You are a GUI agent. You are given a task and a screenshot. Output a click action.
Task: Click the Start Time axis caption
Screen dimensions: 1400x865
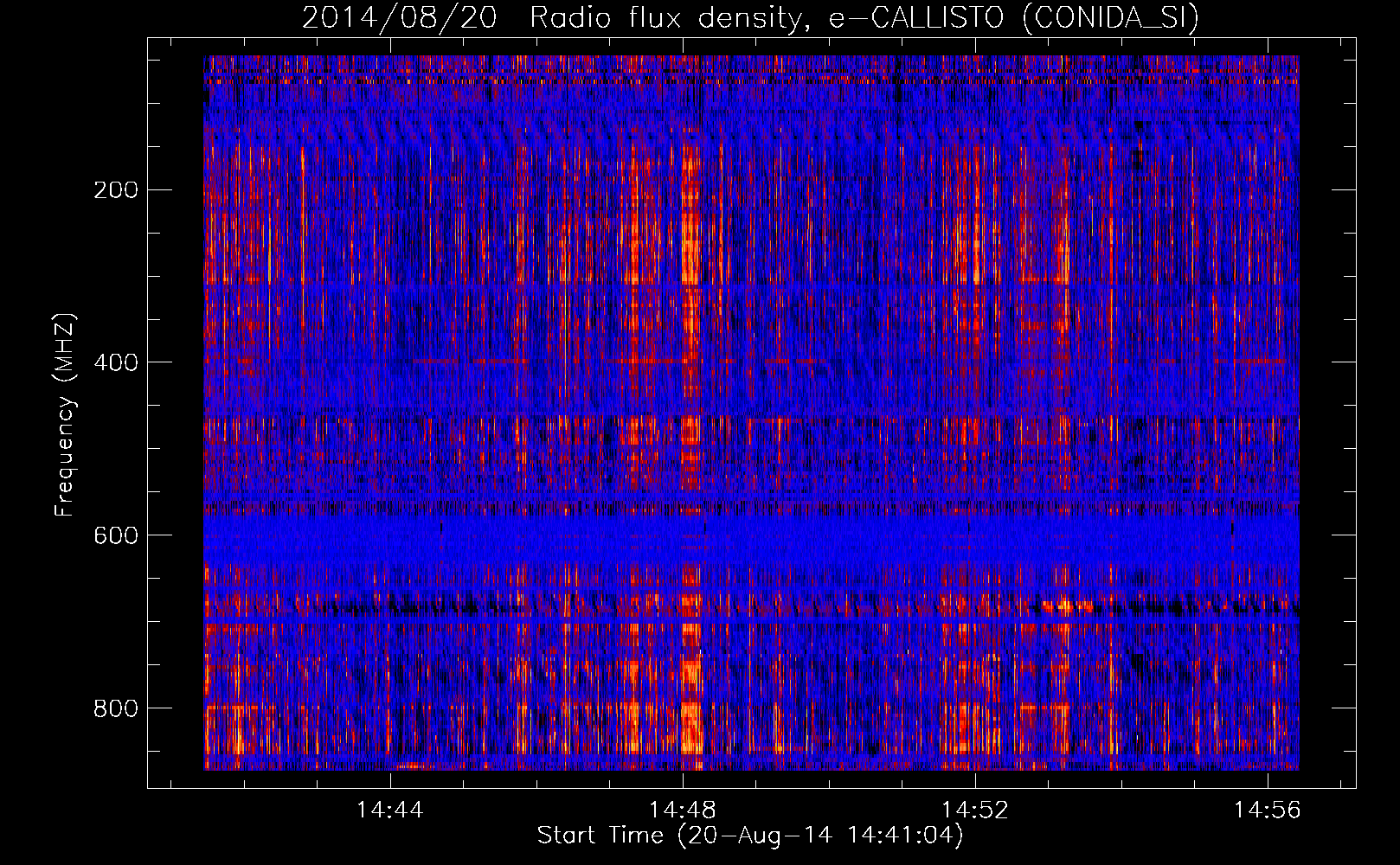pos(750,836)
